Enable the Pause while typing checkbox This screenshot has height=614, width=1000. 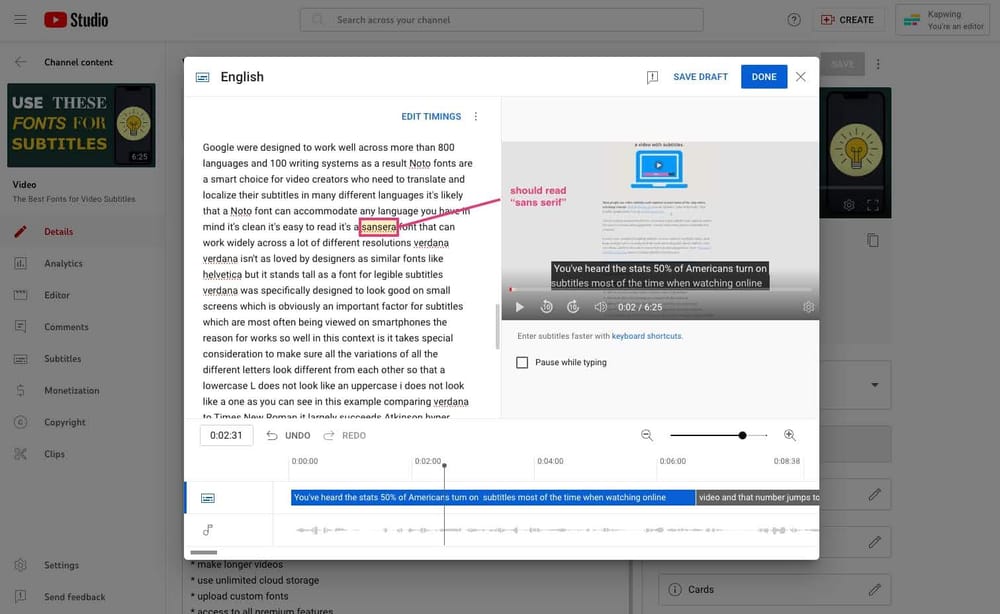coord(521,363)
